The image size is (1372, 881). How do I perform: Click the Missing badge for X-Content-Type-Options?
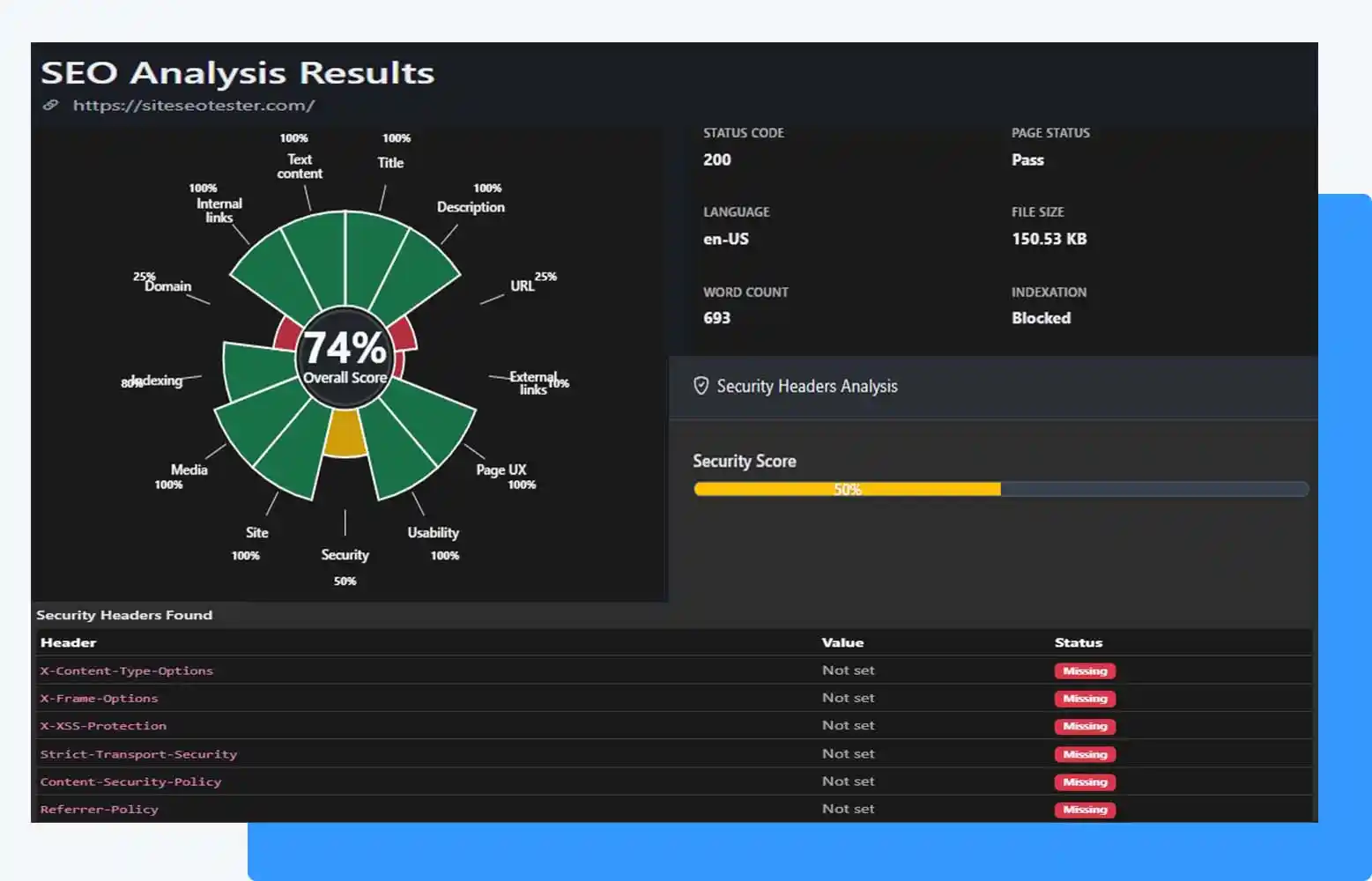(x=1084, y=671)
